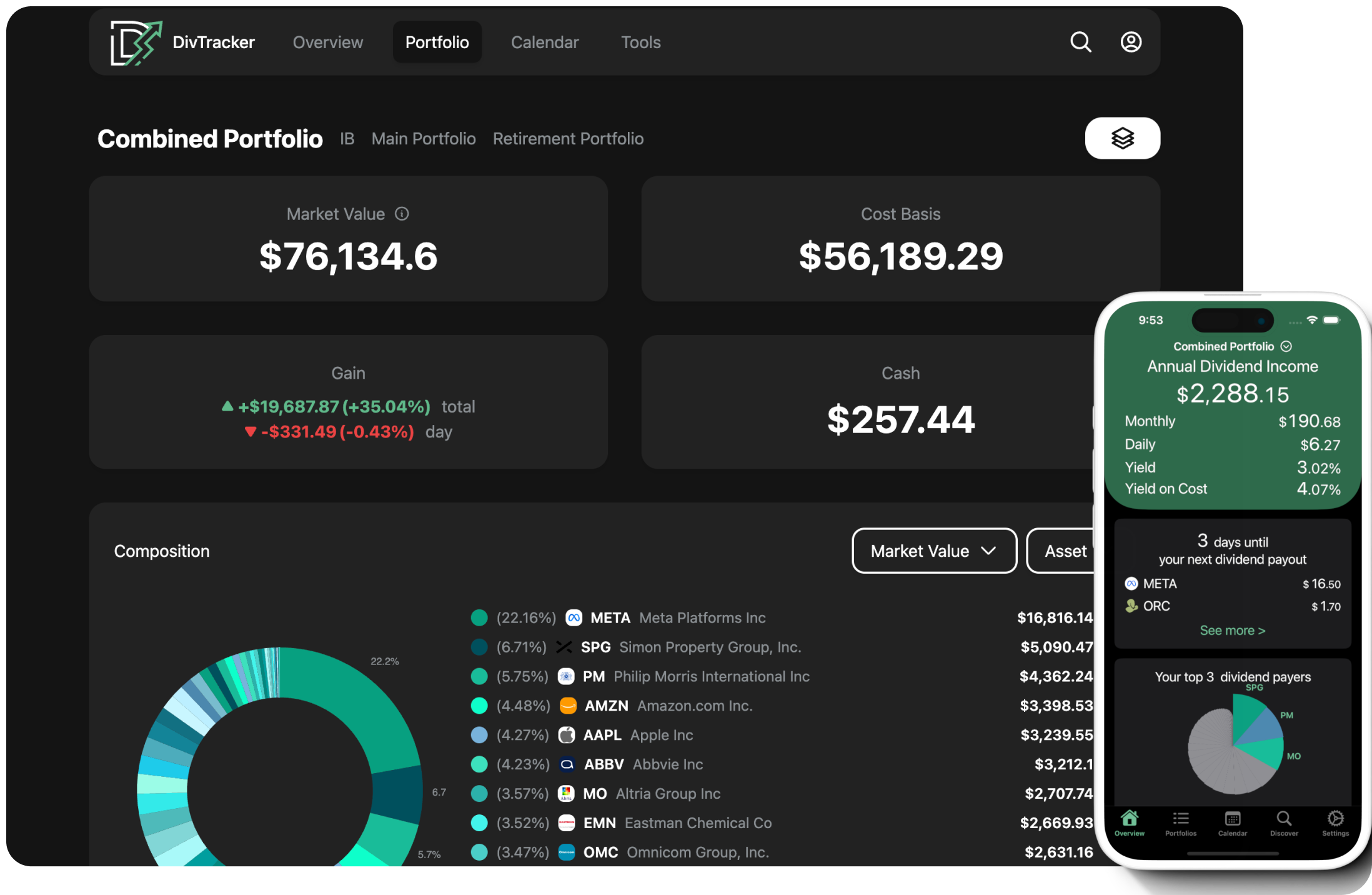Select the Retirement Portfolio tab
The height and width of the screenshot is (895, 1372).
(x=567, y=139)
